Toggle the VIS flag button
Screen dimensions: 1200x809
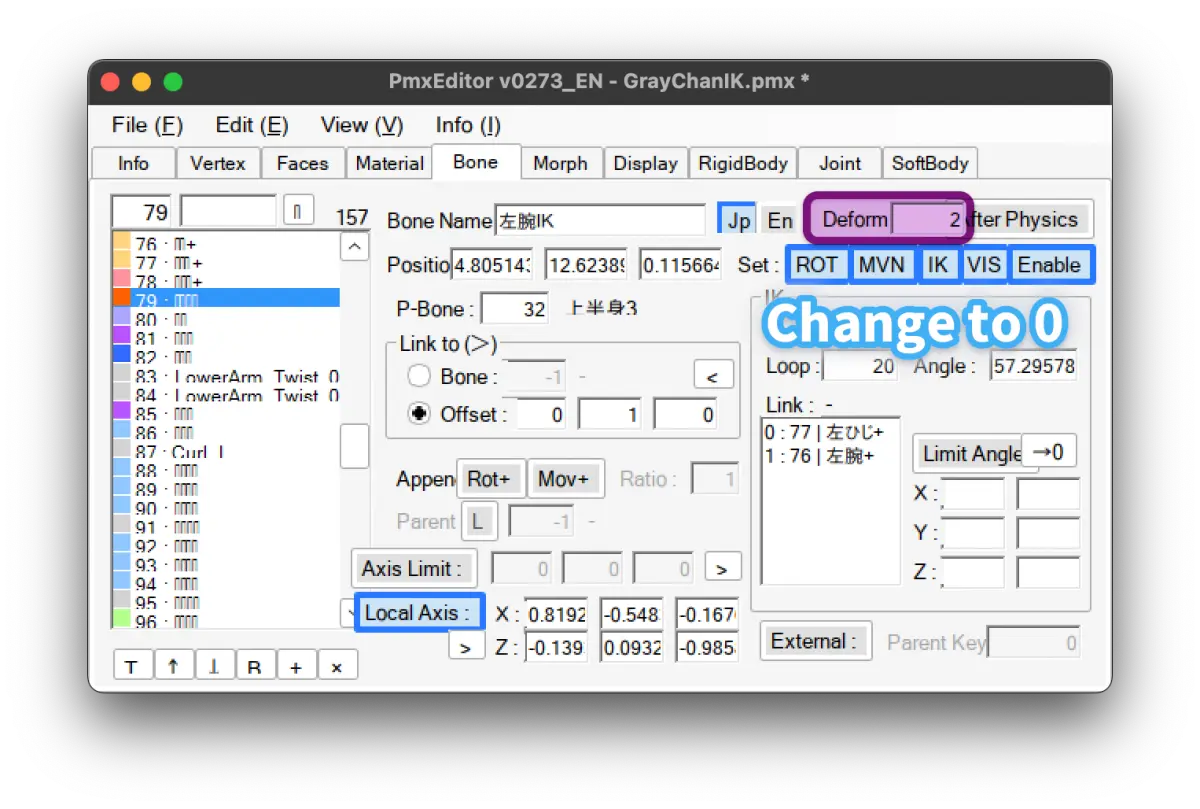point(984,265)
